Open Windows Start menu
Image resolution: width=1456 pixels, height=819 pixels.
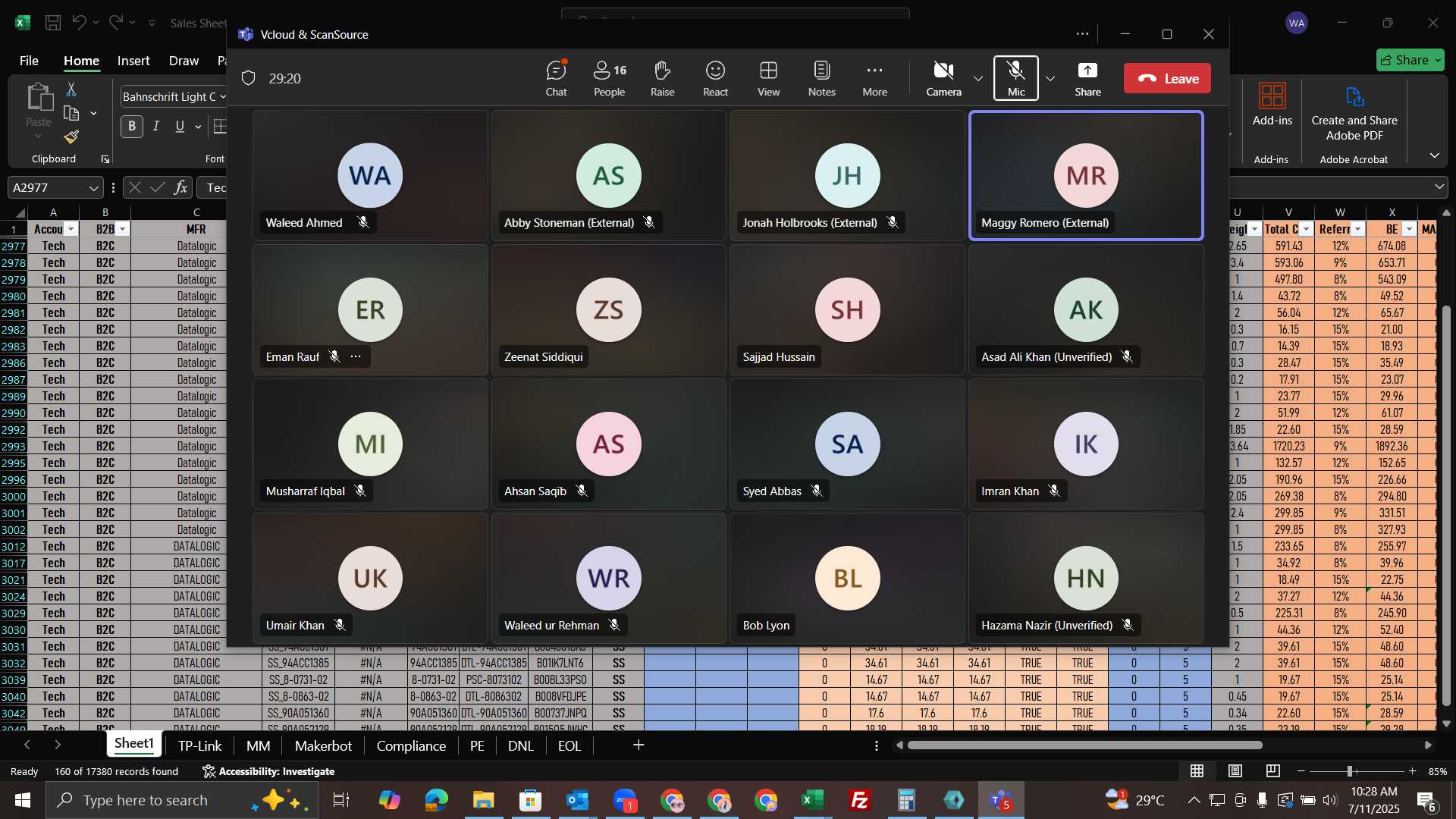(23, 800)
